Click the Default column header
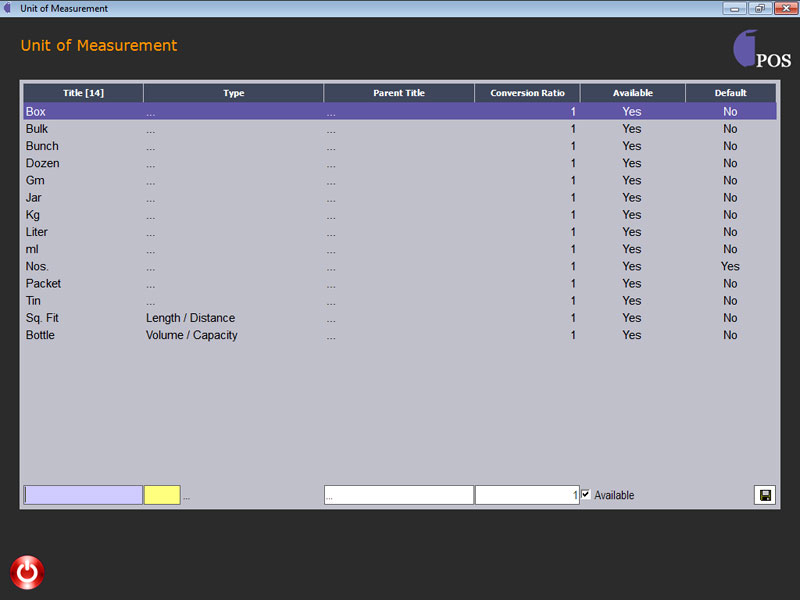This screenshot has height=600, width=800. click(730, 93)
